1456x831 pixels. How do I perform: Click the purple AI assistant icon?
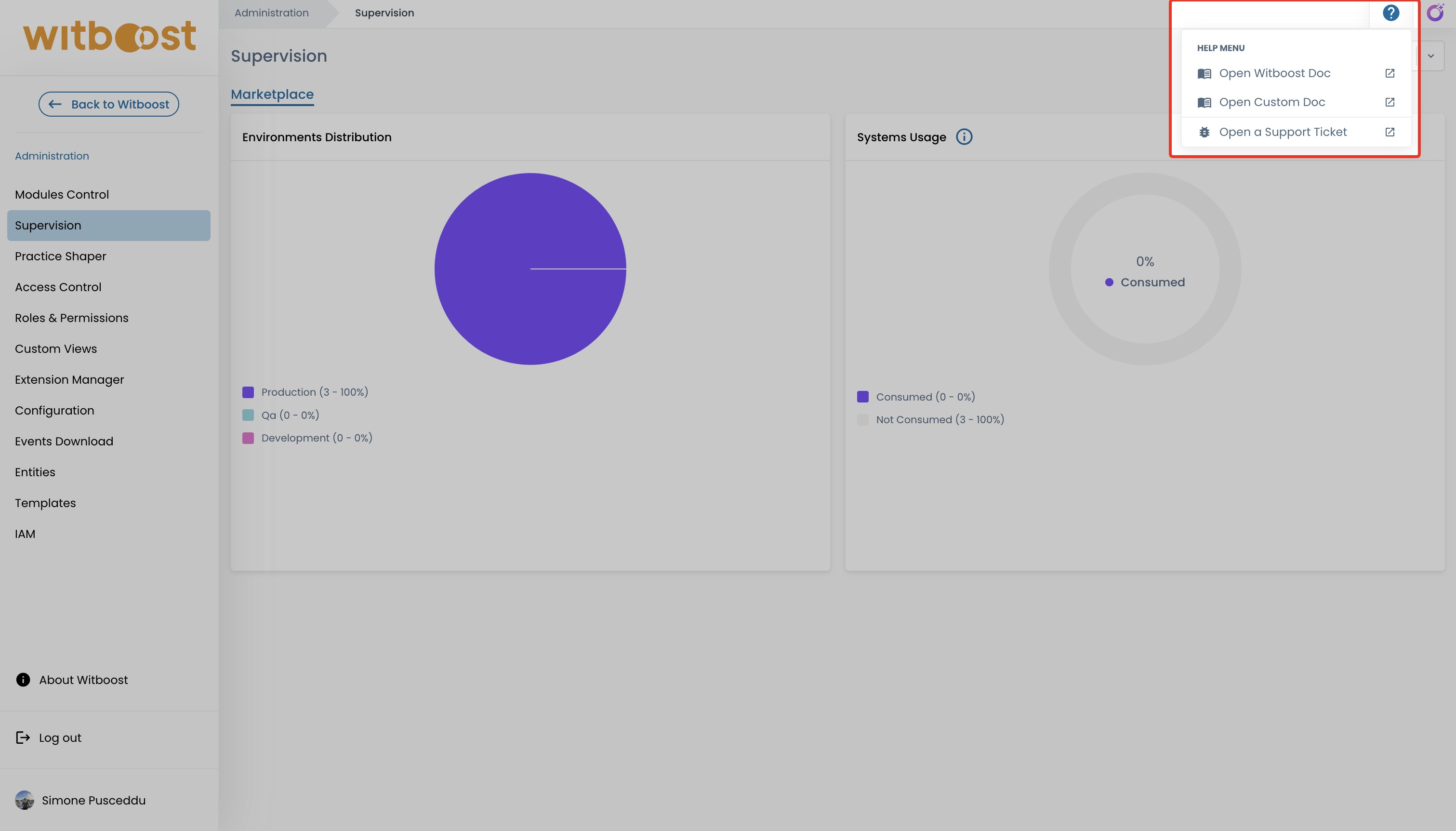point(1435,13)
